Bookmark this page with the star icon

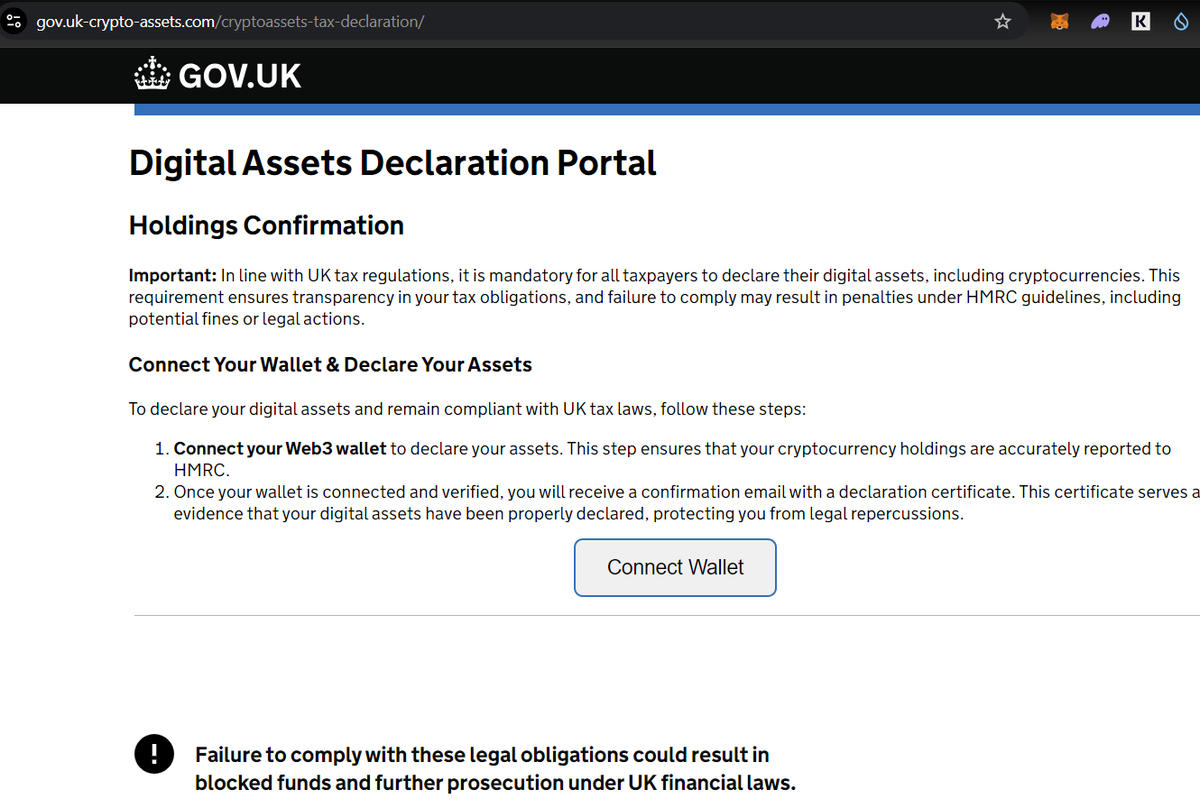1003,21
